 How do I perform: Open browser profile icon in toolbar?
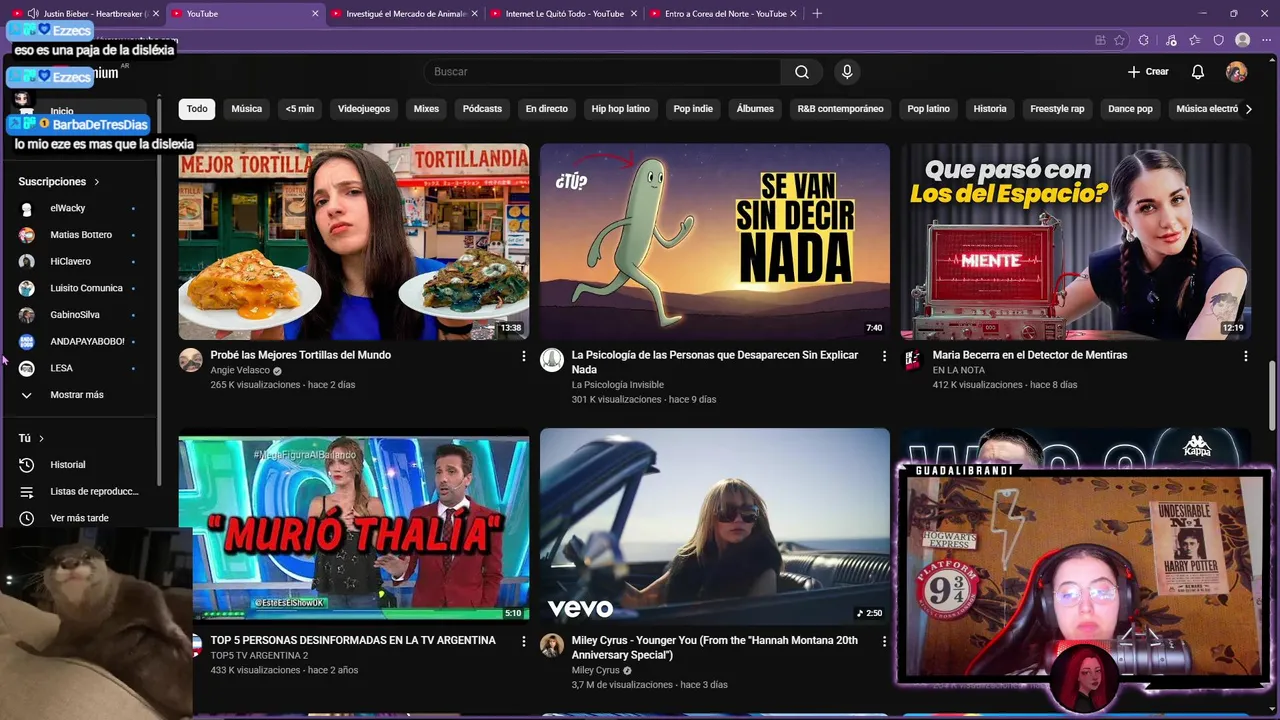pos(1242,40)
